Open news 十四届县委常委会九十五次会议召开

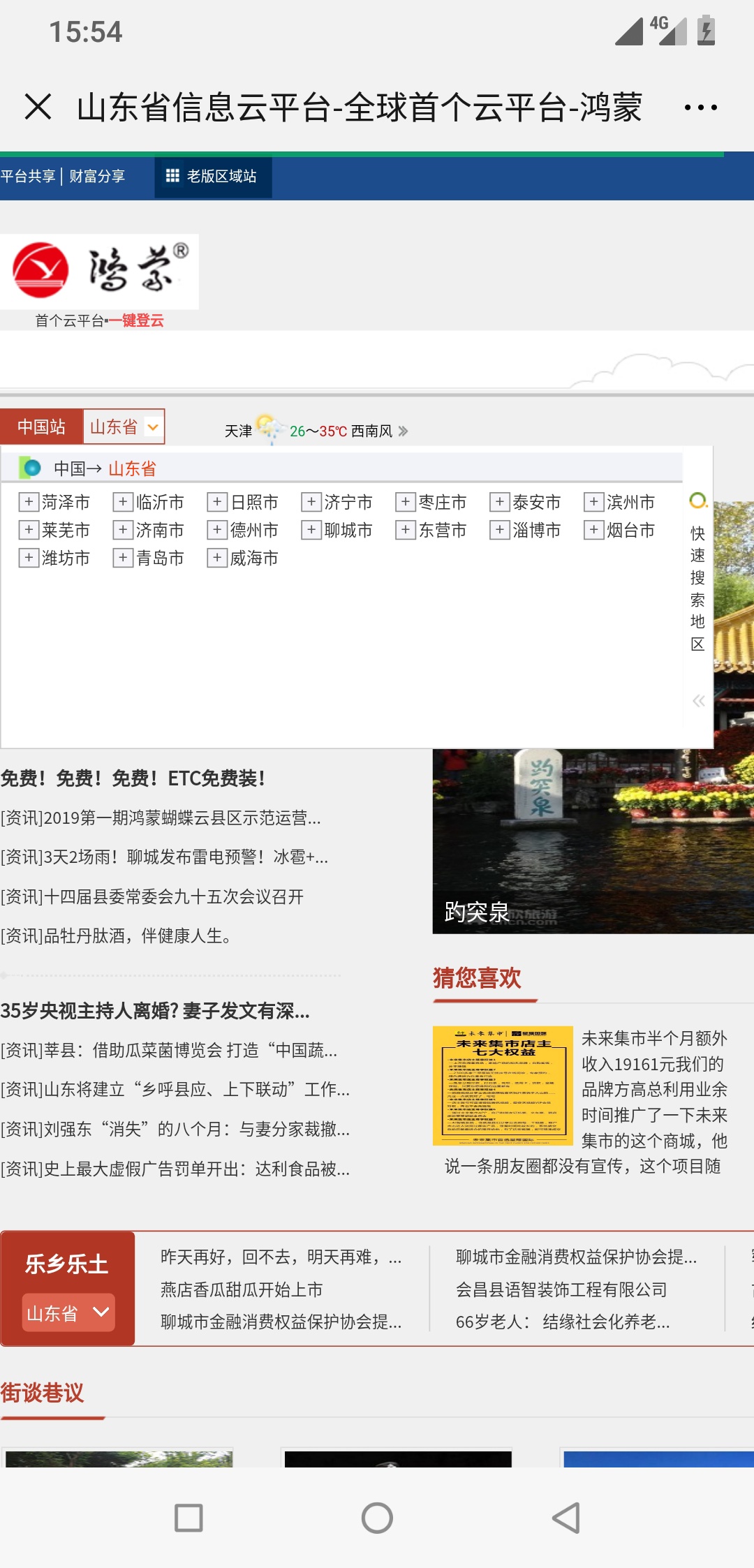point(152,896)
